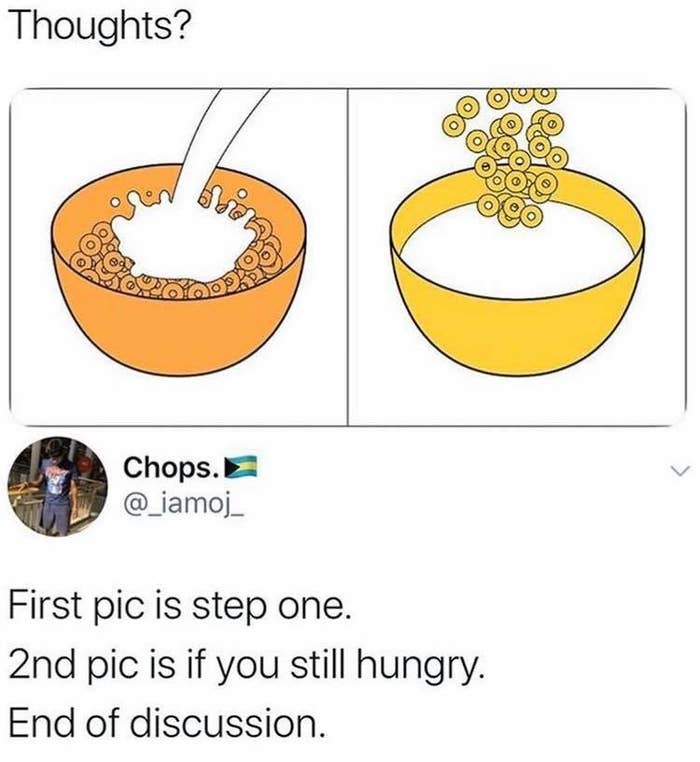This screenshot has height=762, width=700.
Task: Click the divider between the two images
Action: pos(348,257)
